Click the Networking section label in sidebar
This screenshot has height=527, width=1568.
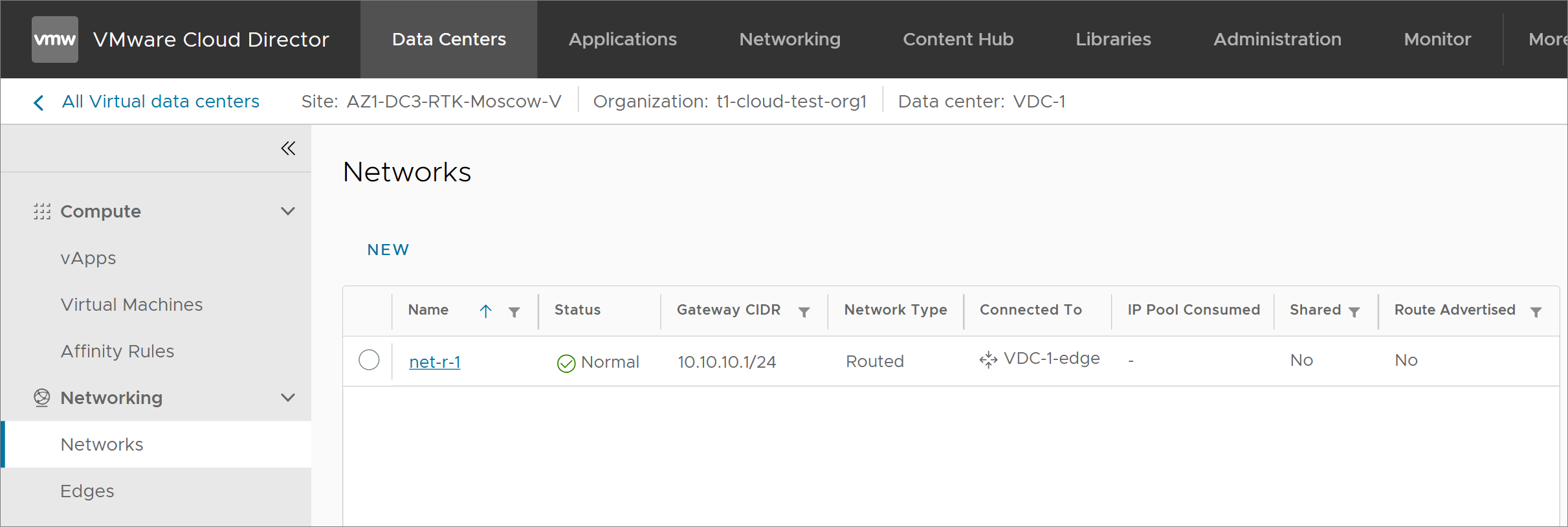coord(111,398)
